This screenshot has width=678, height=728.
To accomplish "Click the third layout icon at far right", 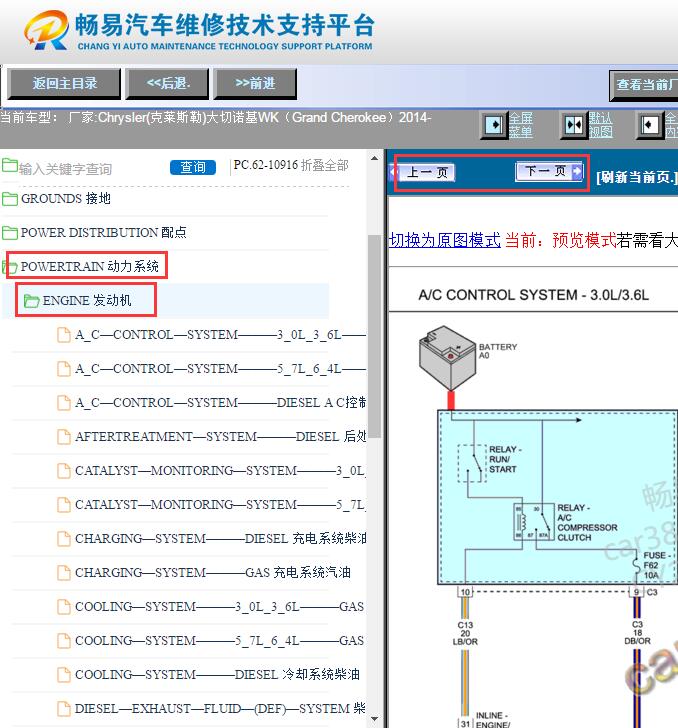I will pos(649,125).
